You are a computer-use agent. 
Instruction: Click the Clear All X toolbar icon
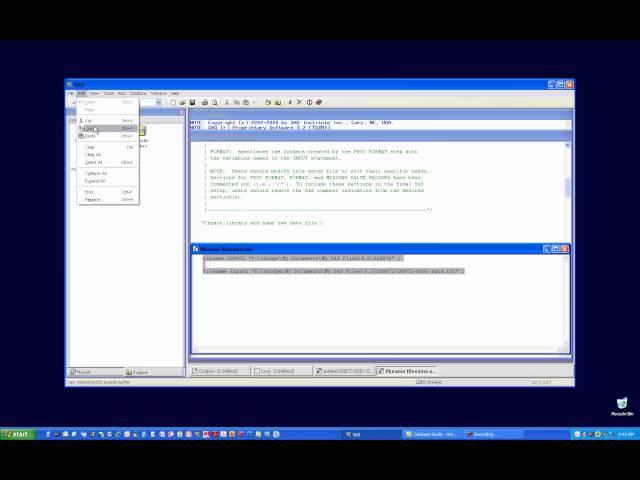[x=299, y=102]
